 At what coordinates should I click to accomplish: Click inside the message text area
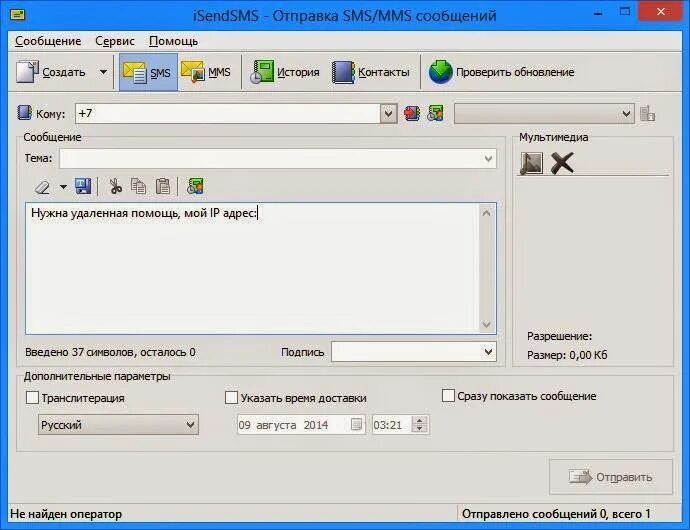(252, 268)
